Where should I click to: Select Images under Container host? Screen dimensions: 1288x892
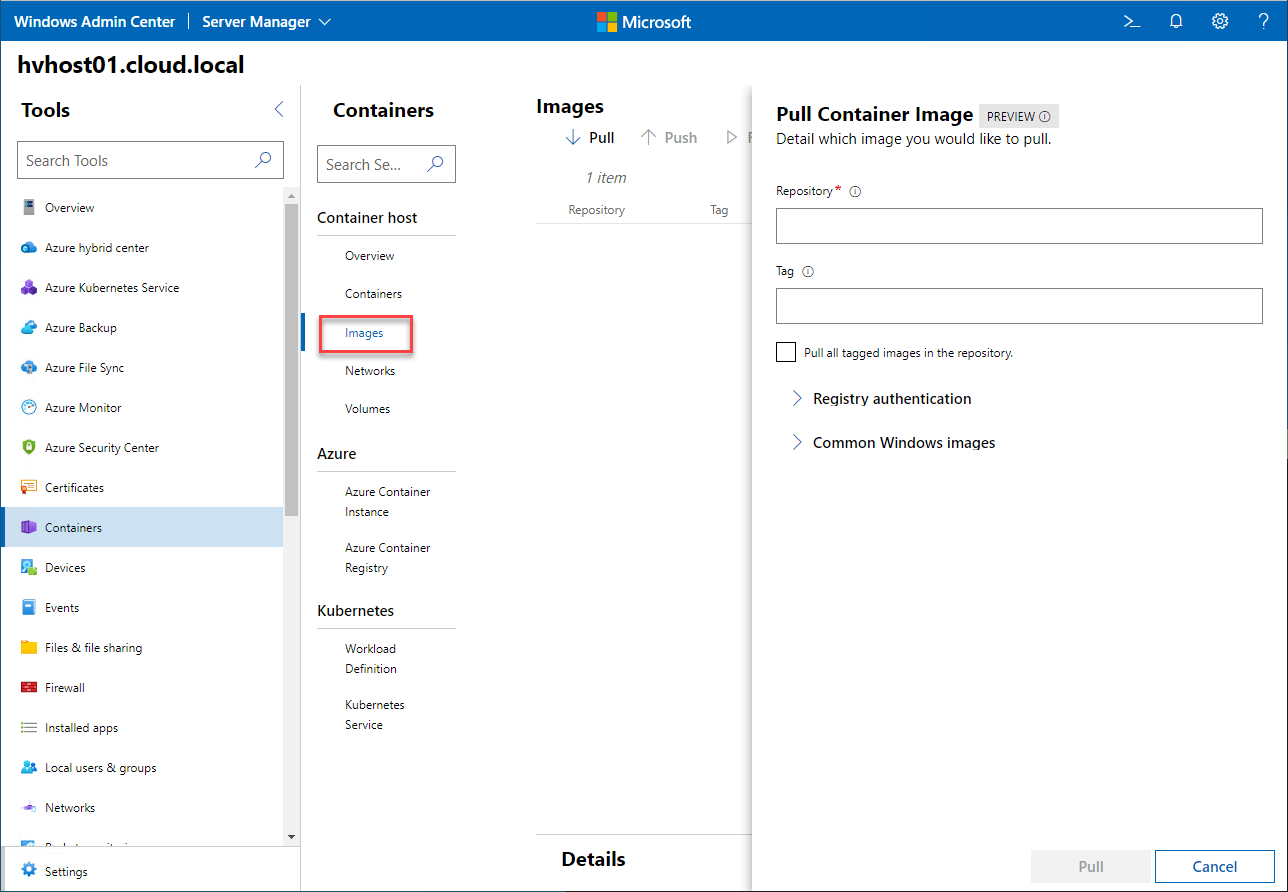pyautogui.click(x=364, y=333)
